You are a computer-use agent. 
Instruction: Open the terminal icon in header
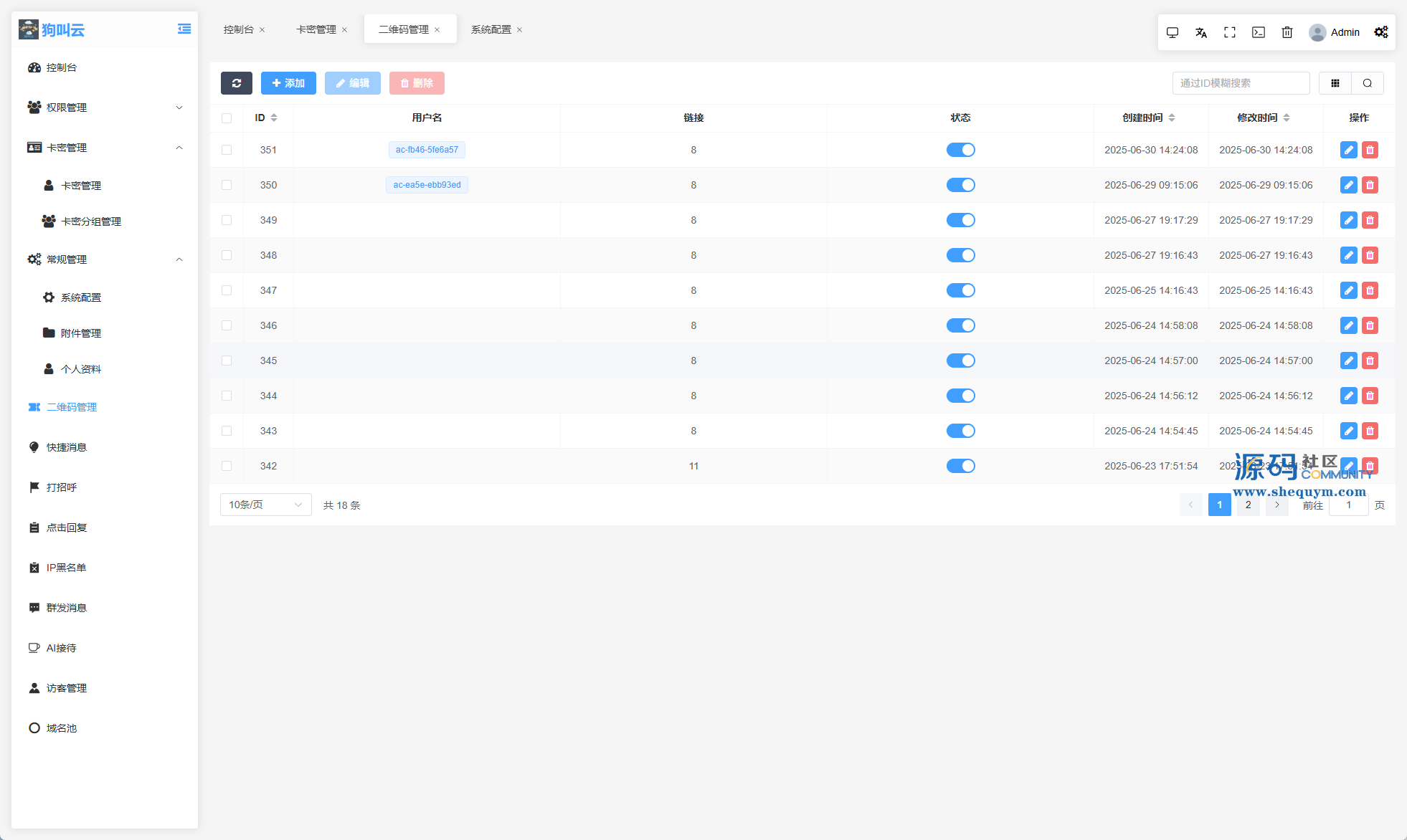pos(1259,32)
